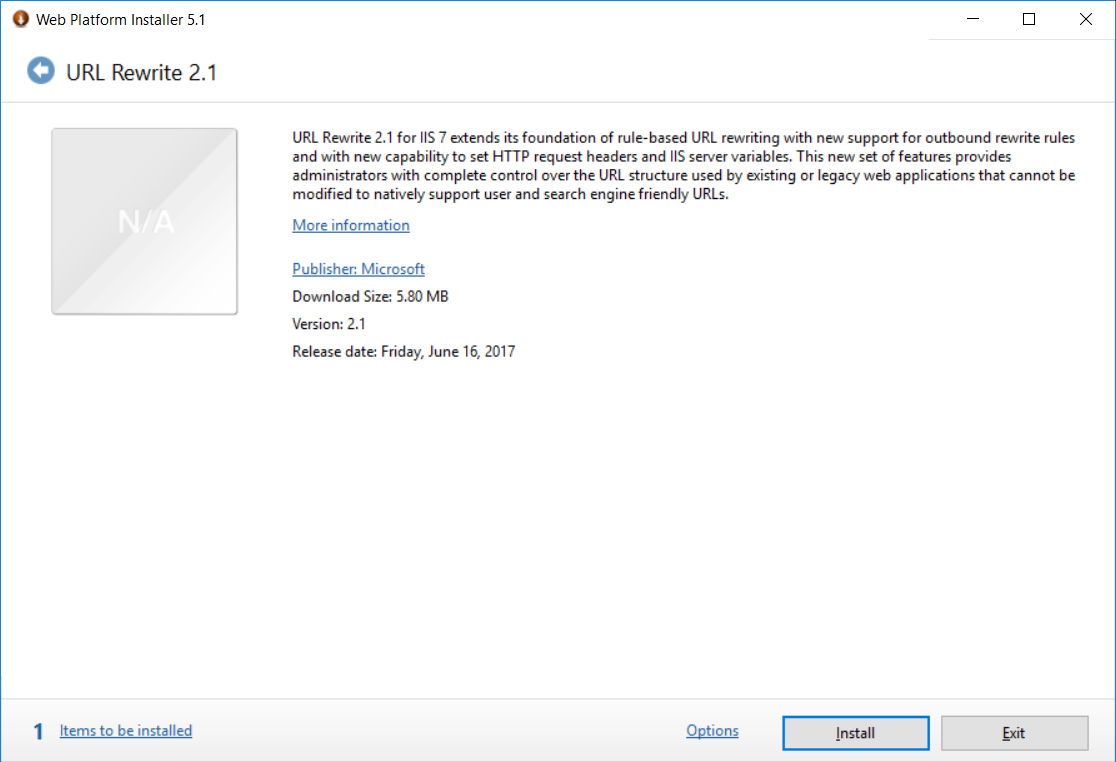
Task: Follow the Publisher: Microsoft link
Action: (x=358, y=269)
